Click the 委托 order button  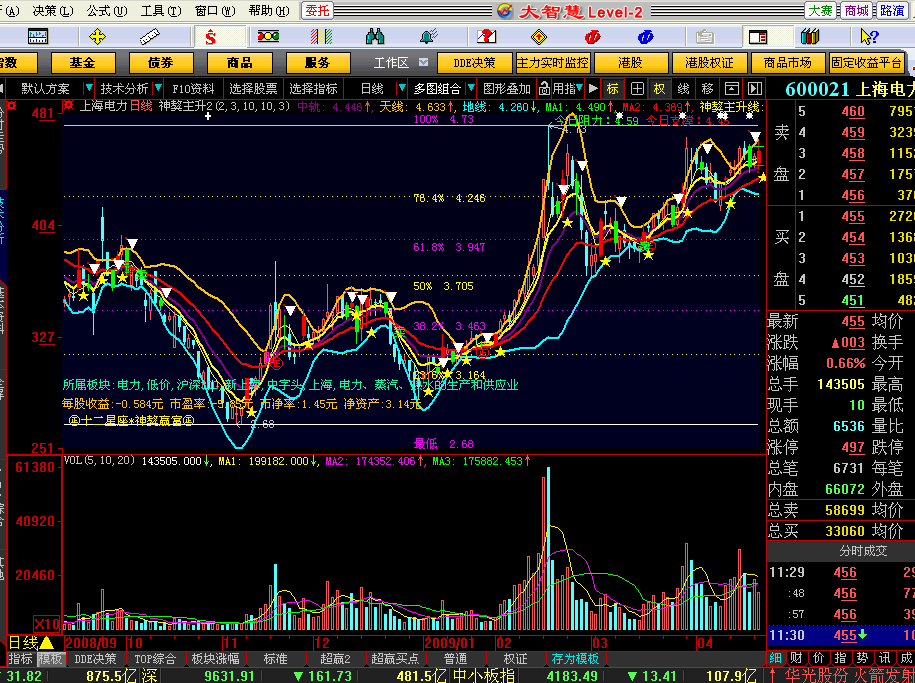pos(317,11)
